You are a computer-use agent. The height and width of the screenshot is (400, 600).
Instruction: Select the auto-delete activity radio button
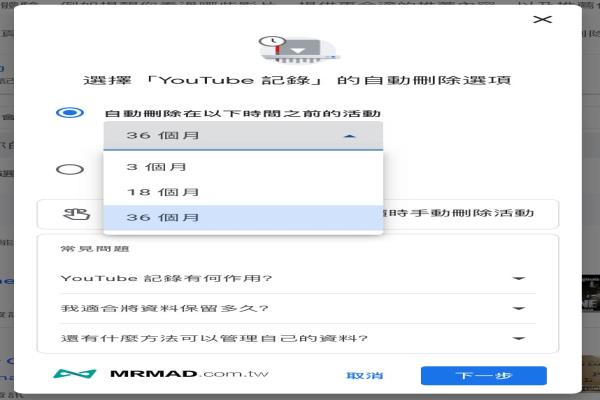click(70, 113)
